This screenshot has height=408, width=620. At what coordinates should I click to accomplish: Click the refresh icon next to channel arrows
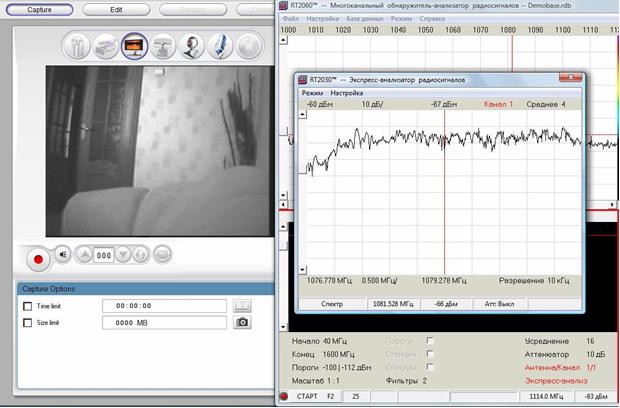pyautogui.click(x=140, y=255)
